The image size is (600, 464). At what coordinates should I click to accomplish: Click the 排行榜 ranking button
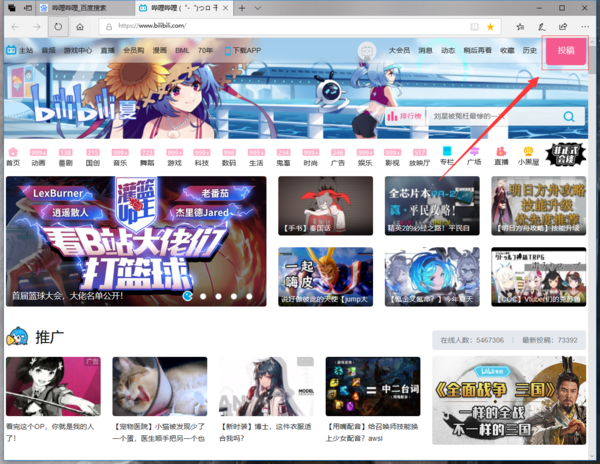pyautogui.click(x=405, y=116)
